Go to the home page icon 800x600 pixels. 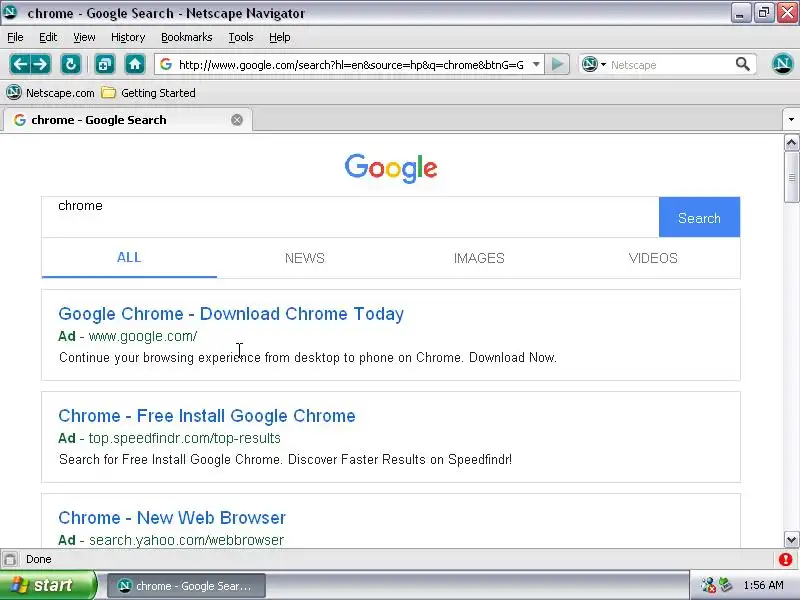[x=135, y=64]
